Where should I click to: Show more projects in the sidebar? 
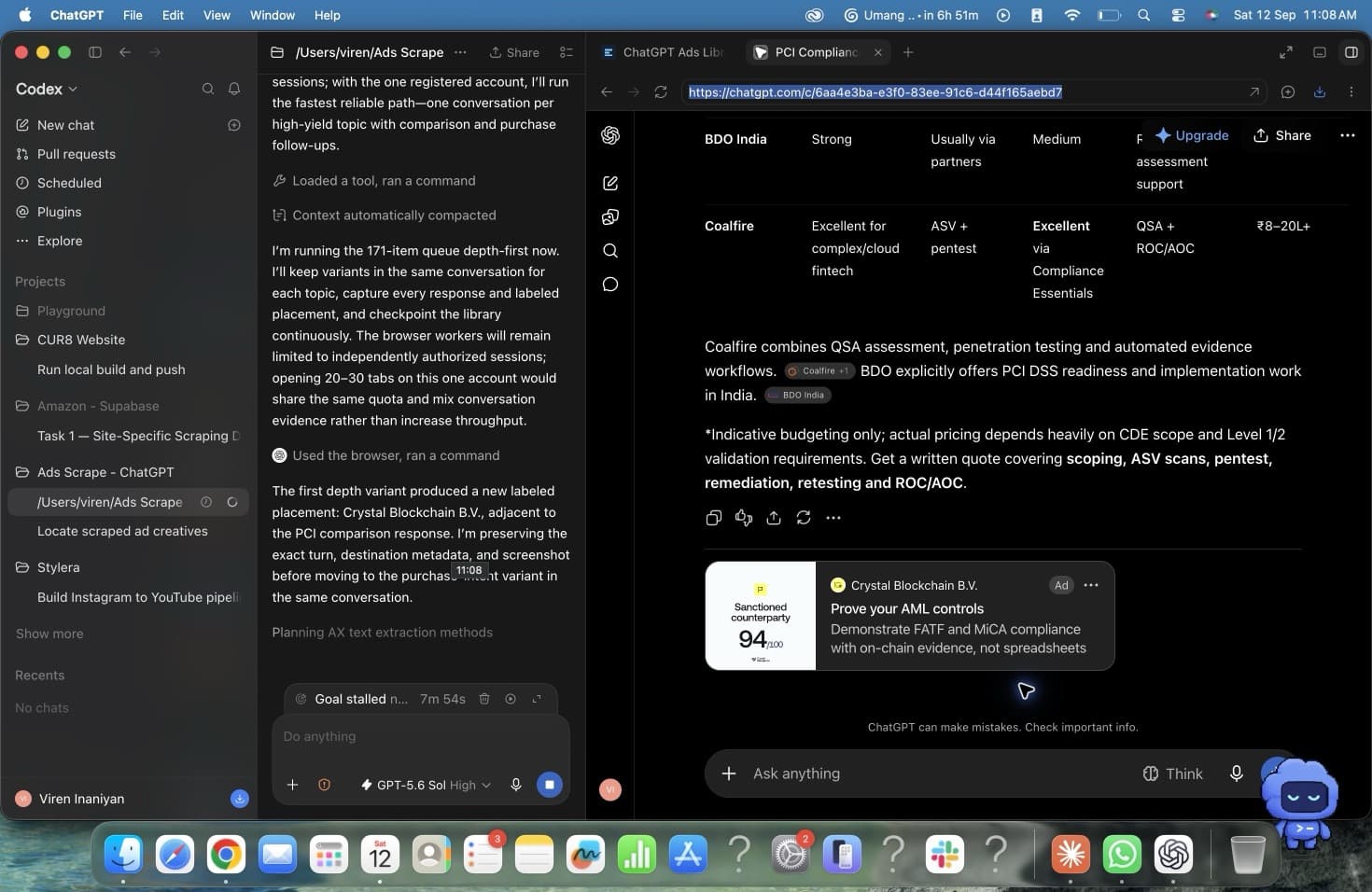[x=49, y=634]
